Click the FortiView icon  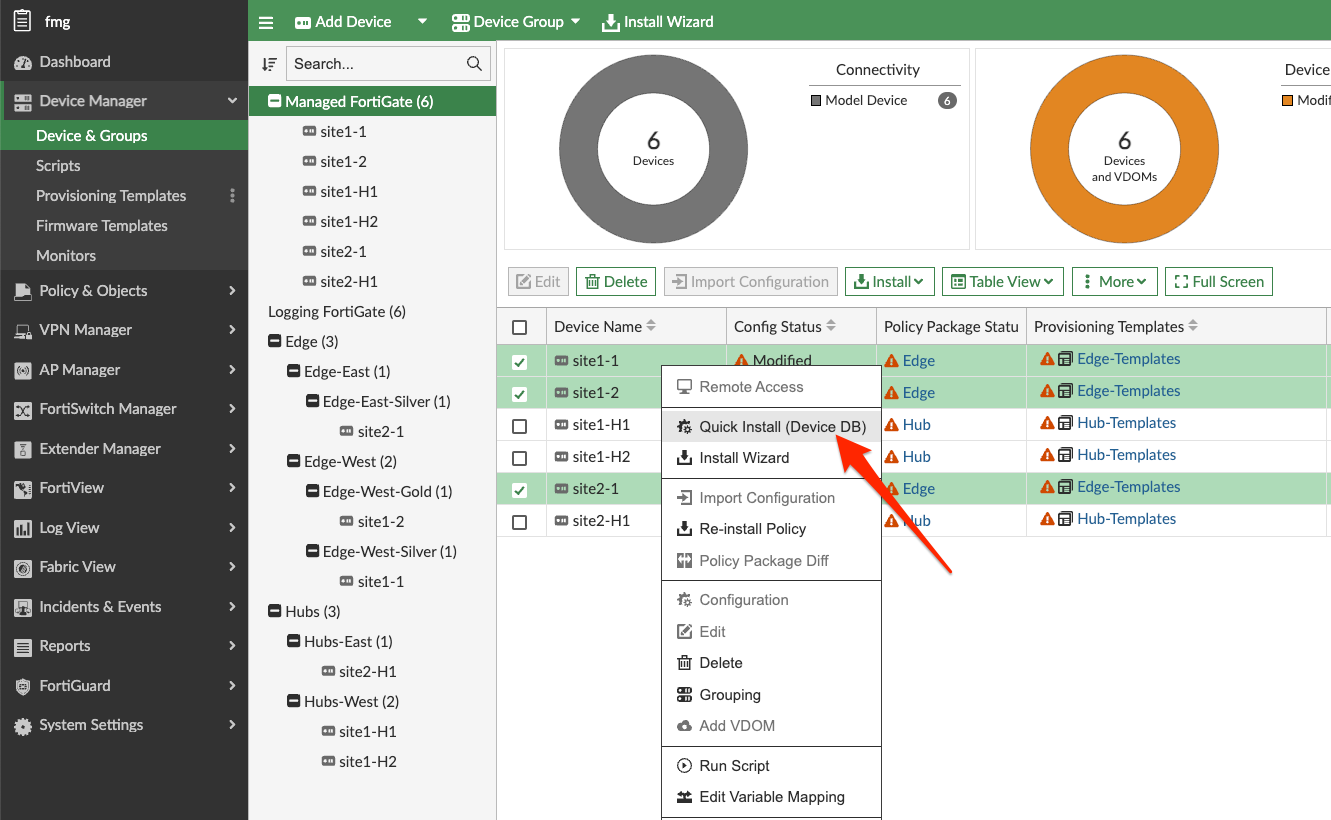[x=22, y=488]
